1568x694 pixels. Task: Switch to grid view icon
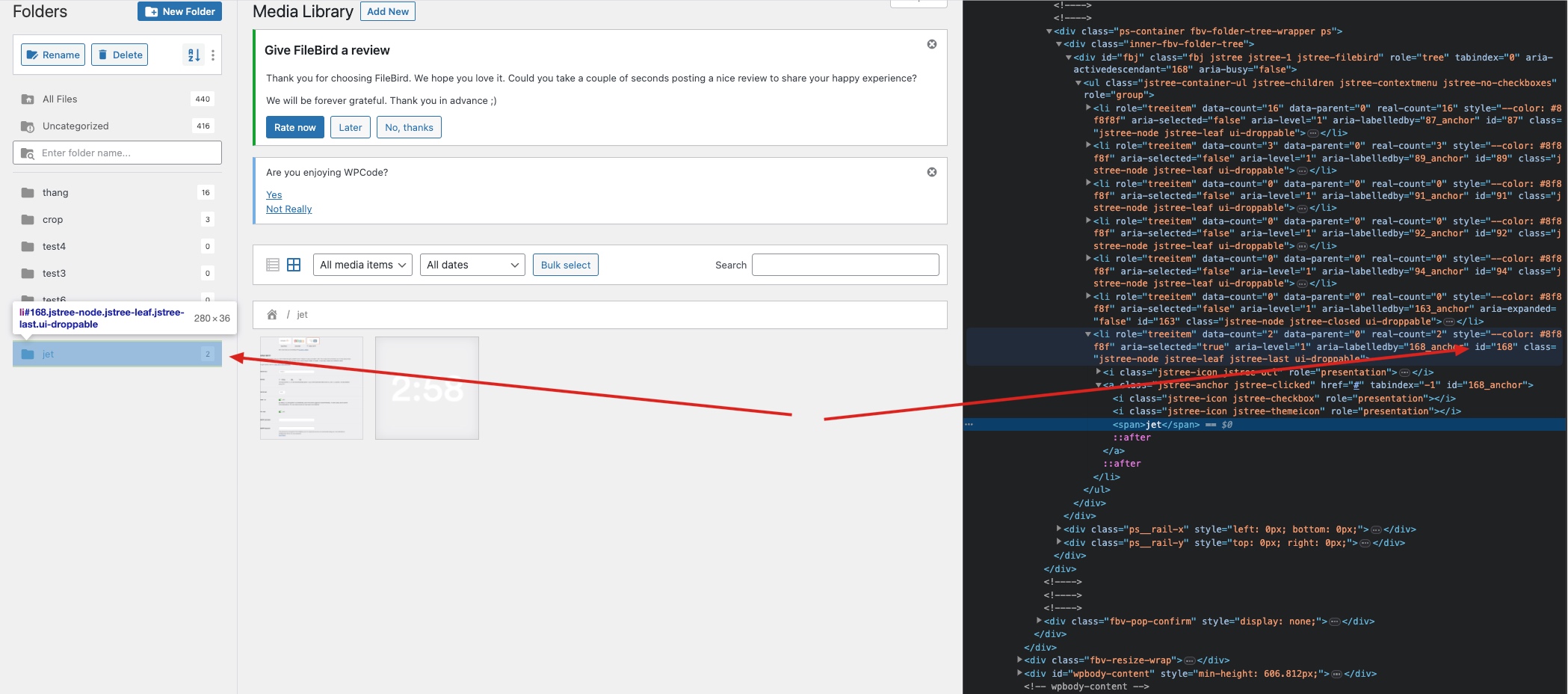click(x=294, y=265)
